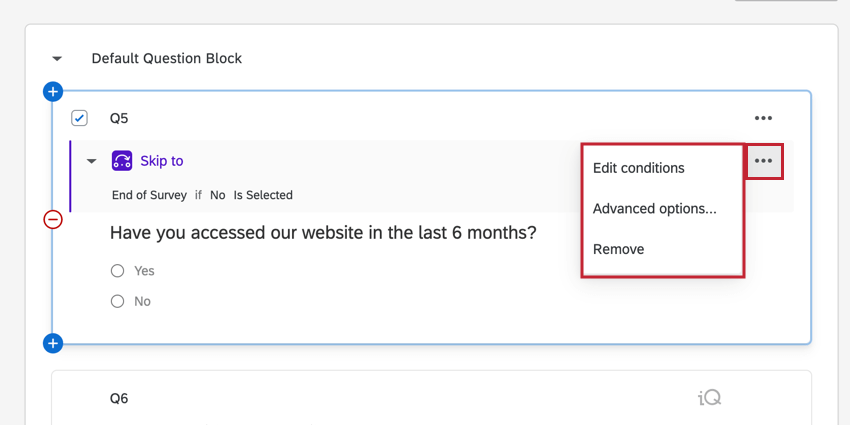Image resolution: width=850 pixels, height=425 pixels.
Task: Click the Q6 question label
Action: (x=119, y=398)
